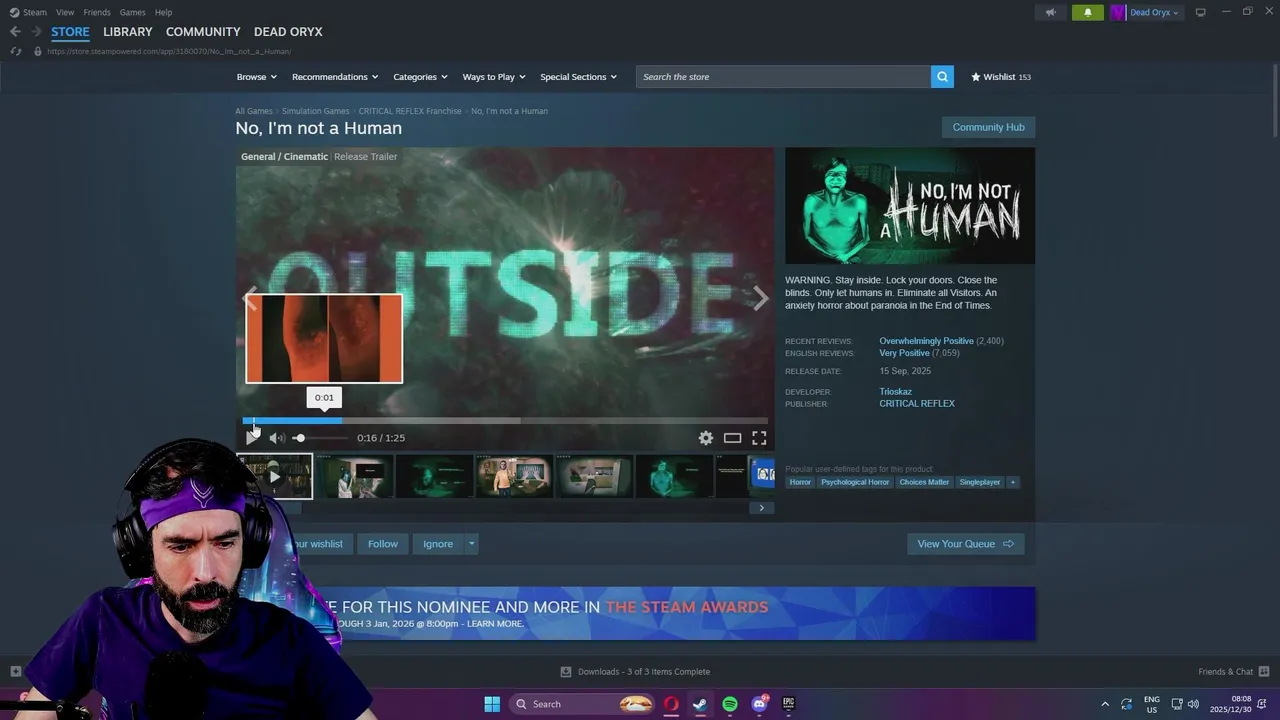Open the Help menu
This screenshot has width=1280, height=720.
[x=163, y=12]
